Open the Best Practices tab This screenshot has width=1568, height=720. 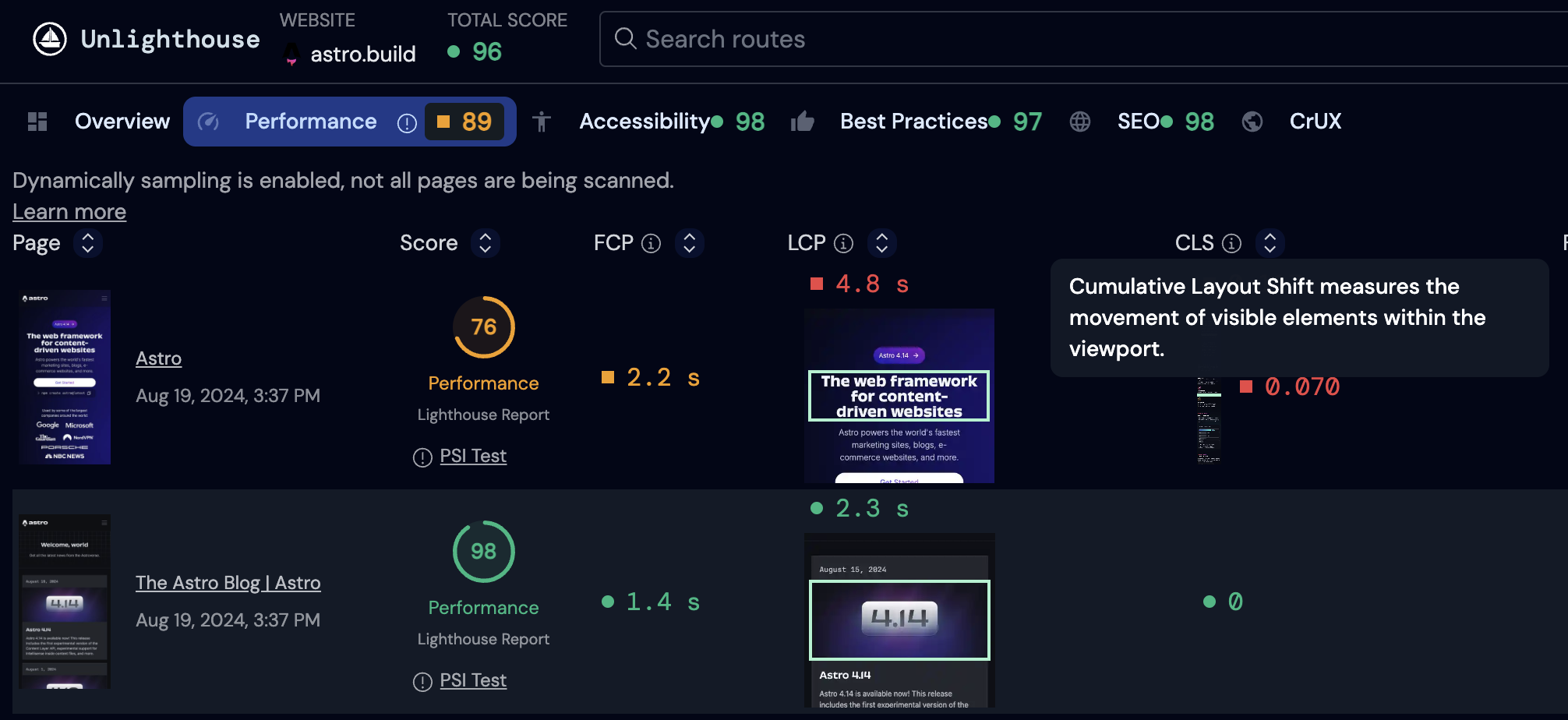pos(916,122)
